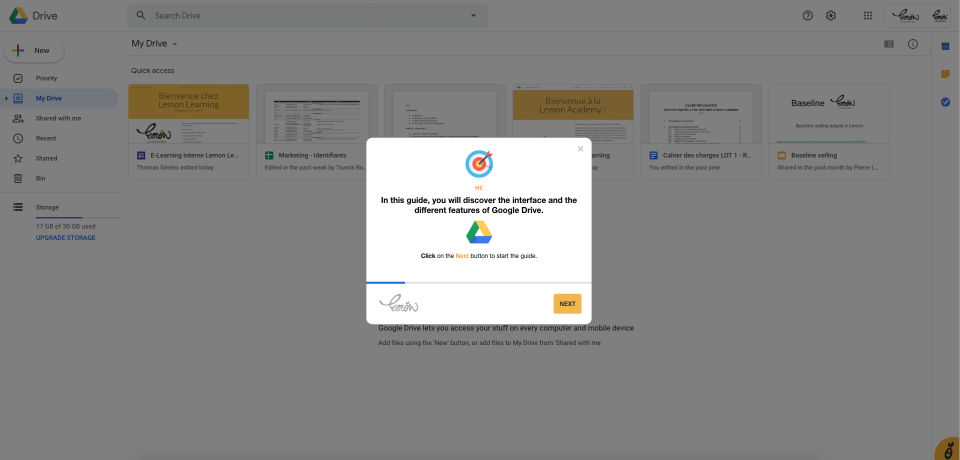Click the NEXT button in the guide
This screenshot has height=460, width=960.
point(567,304)
